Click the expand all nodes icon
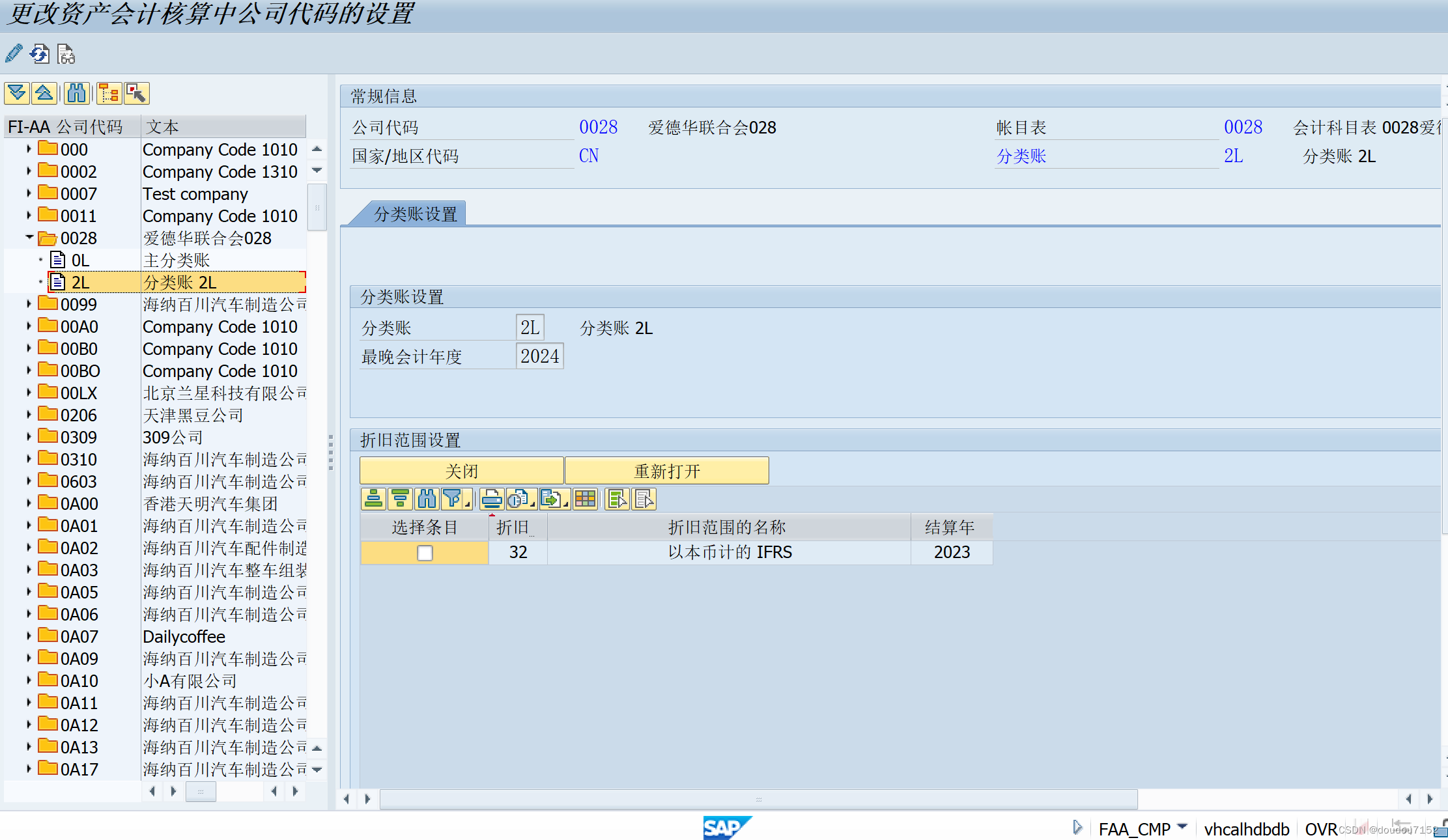Image resolution: width=1448 pixels, height=840 pixels. tap(17, 93)
